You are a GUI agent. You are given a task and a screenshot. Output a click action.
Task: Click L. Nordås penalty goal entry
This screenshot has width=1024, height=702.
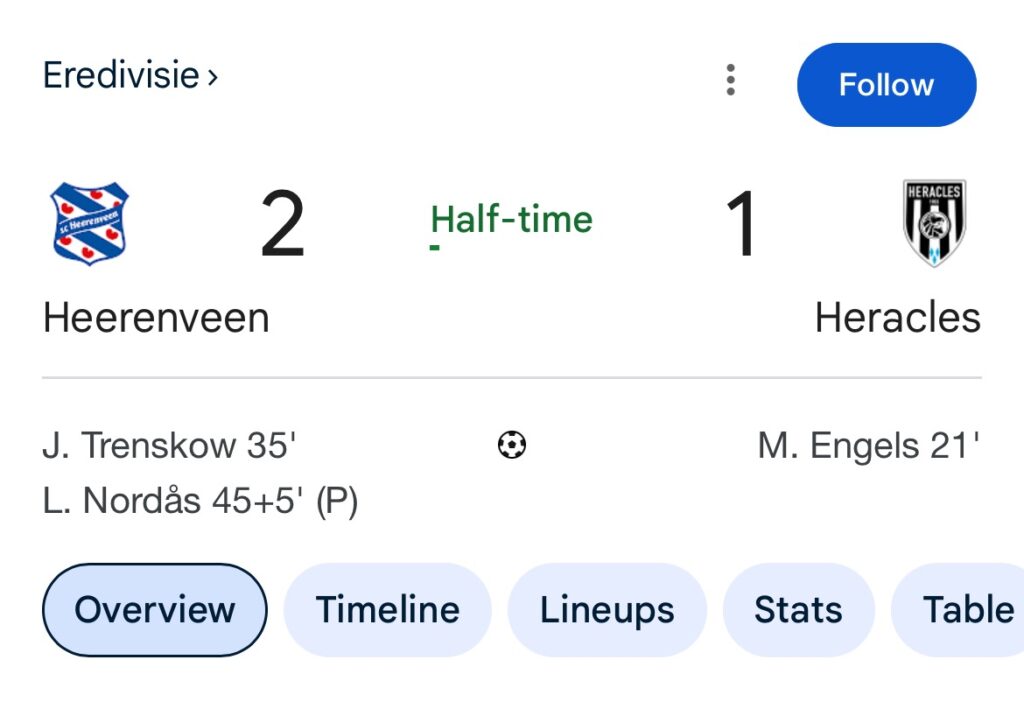(x=200, y=501)
